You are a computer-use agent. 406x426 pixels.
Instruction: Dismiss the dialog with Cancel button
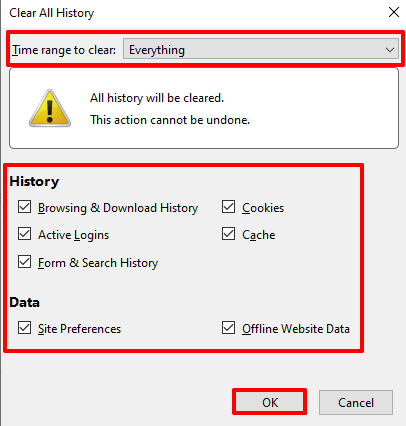356,402
